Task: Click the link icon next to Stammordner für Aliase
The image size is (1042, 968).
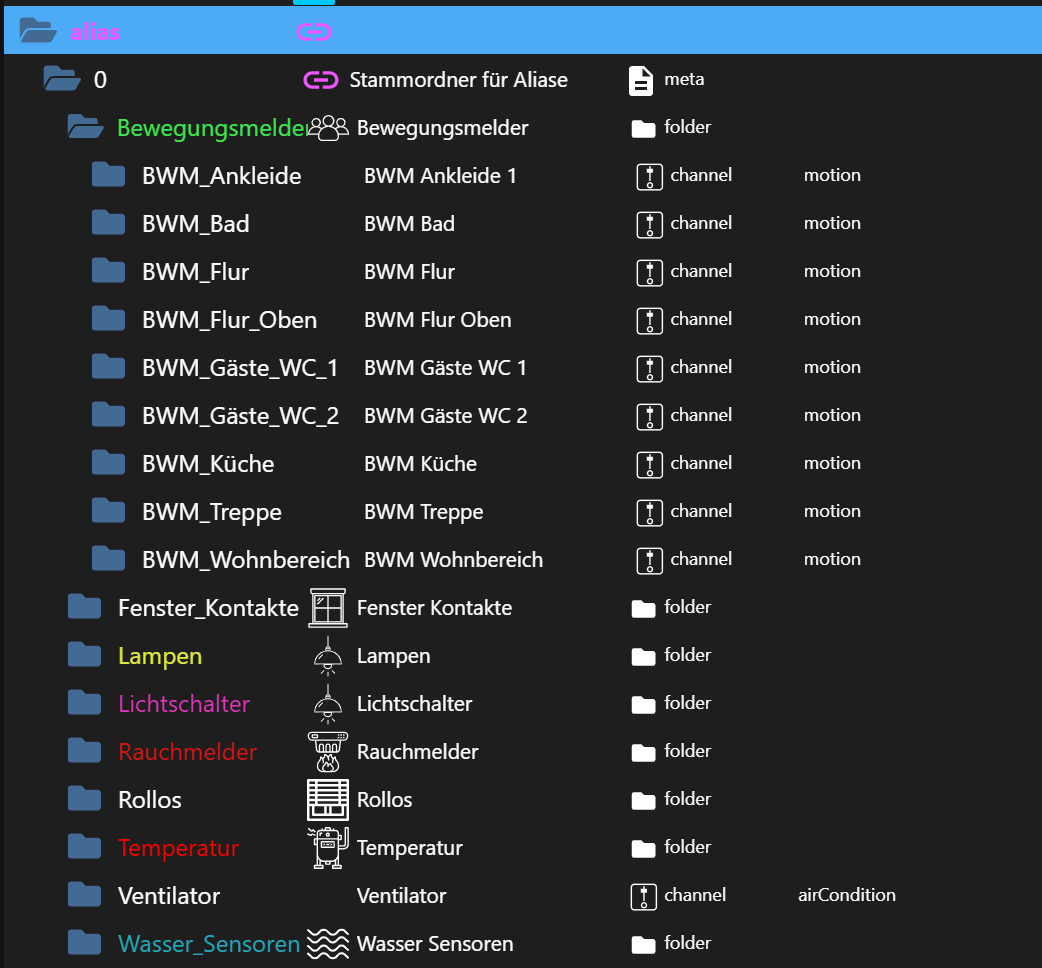Action: [x=321, y=79]
